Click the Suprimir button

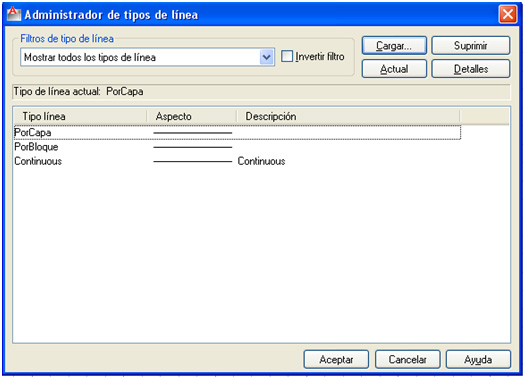pos(470,46)
